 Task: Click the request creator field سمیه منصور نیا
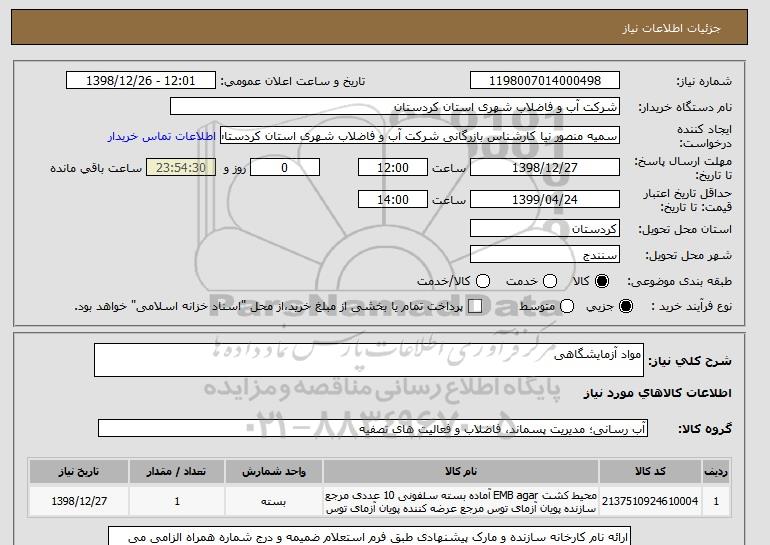coord(420,136)
